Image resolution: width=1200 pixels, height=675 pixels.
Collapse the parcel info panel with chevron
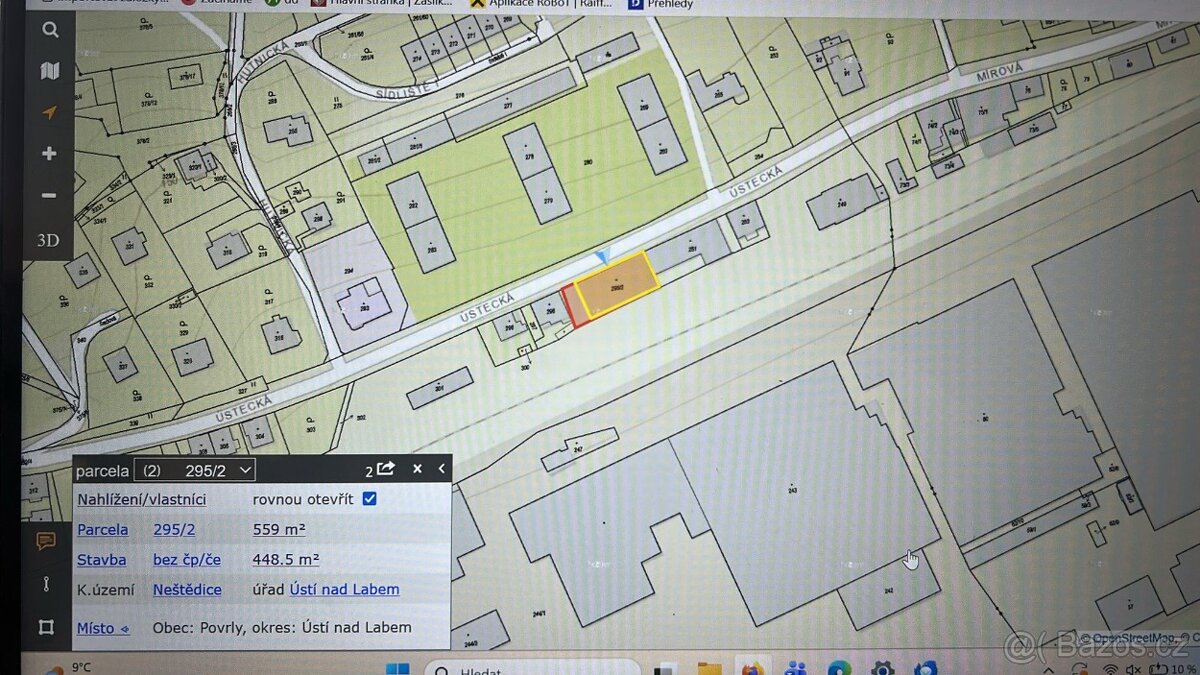point(442,469)
